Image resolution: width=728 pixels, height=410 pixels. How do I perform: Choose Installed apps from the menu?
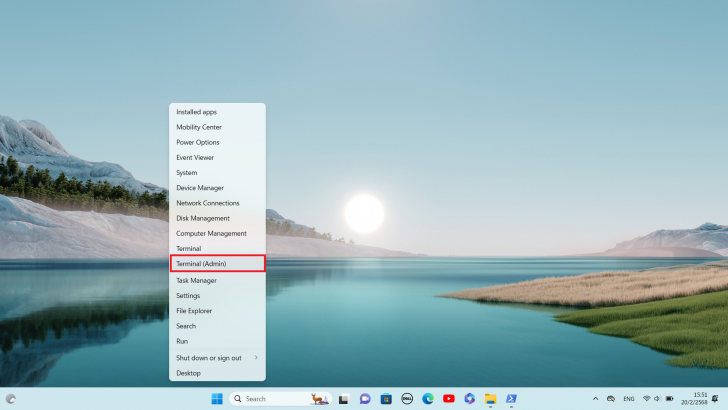(217, 112)
